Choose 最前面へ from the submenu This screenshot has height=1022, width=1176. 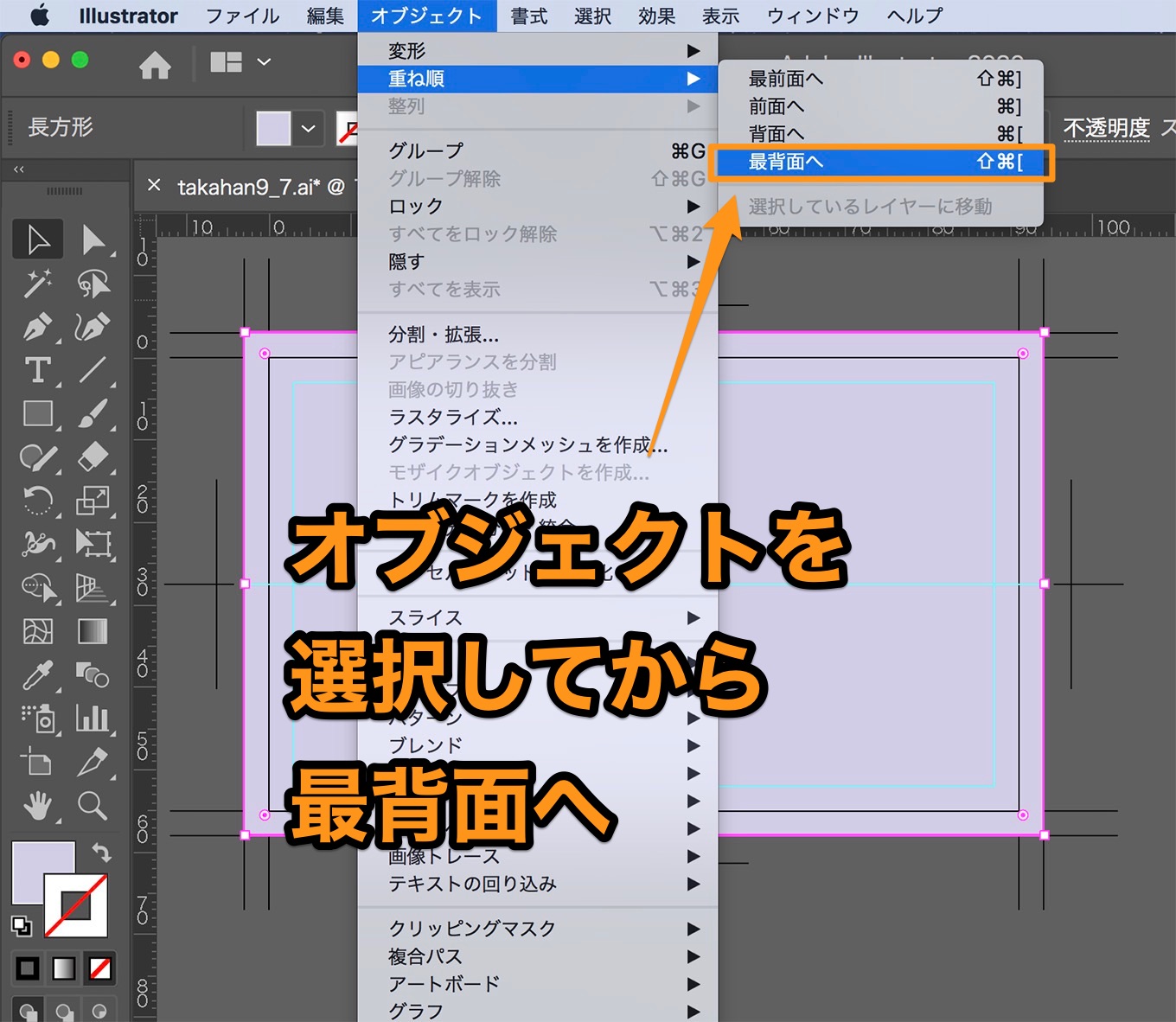pyautogui.click(x=880, y=79)
